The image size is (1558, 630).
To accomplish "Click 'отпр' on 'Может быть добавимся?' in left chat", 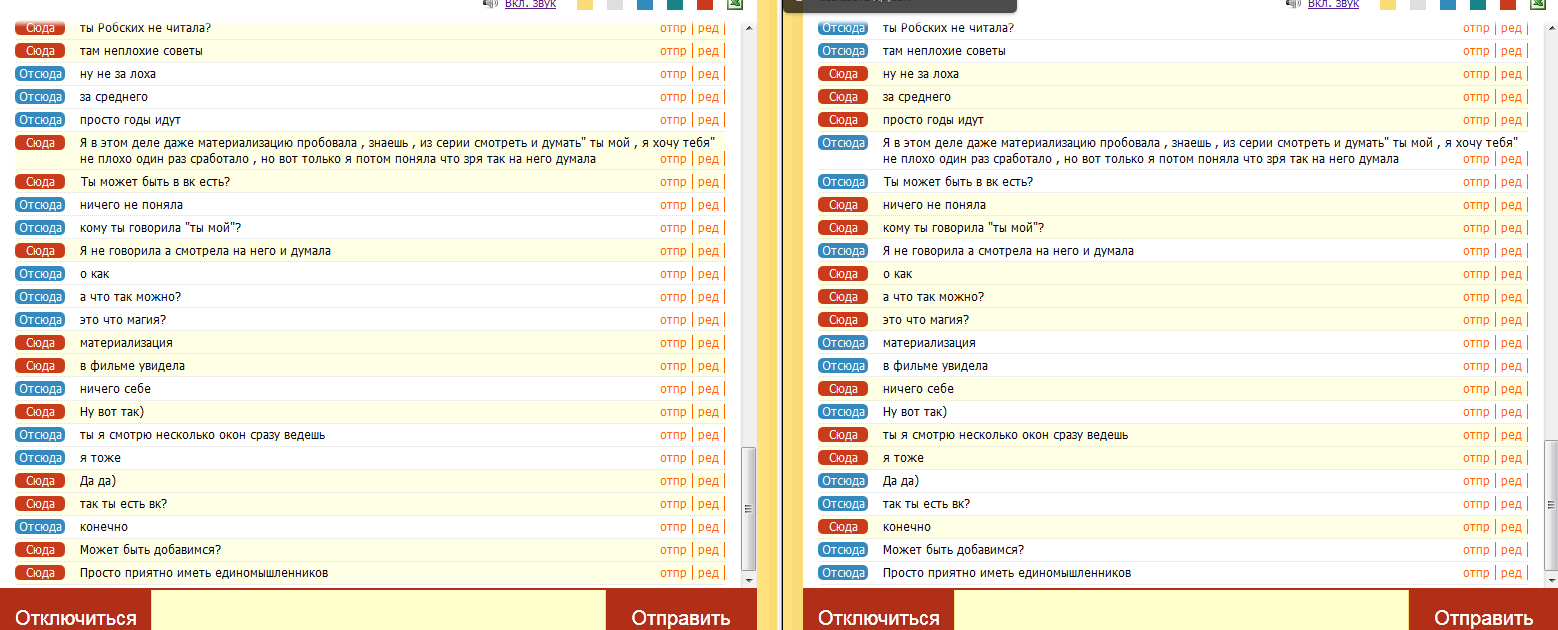I will point(673,550).
